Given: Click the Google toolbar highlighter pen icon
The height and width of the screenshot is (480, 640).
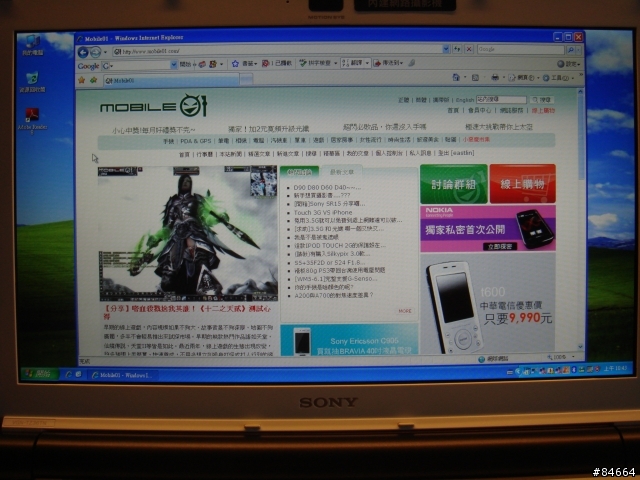Looking at the screenshot, I should pos(412,63).
